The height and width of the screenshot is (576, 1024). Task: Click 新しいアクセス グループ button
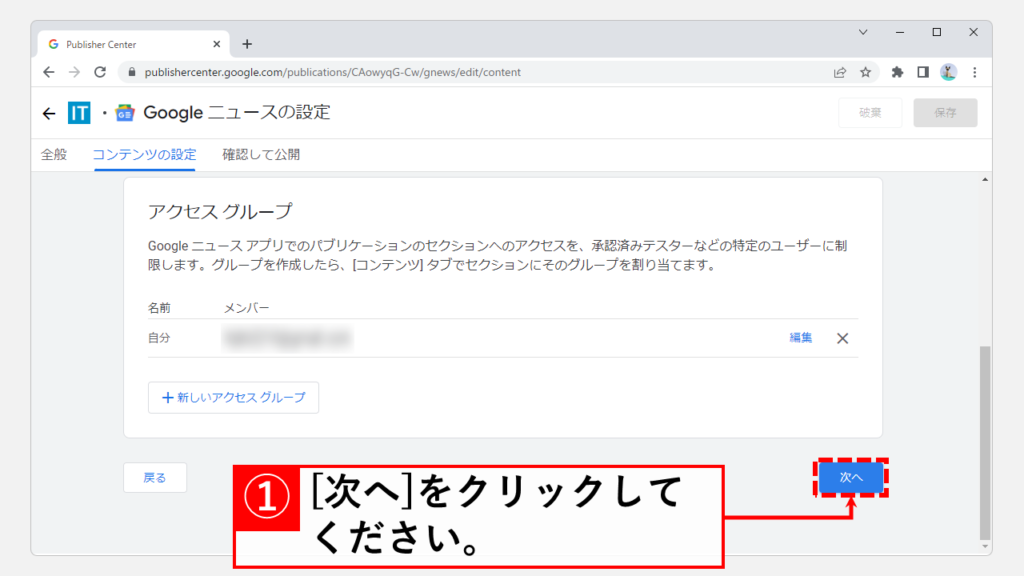coord(233,397)
